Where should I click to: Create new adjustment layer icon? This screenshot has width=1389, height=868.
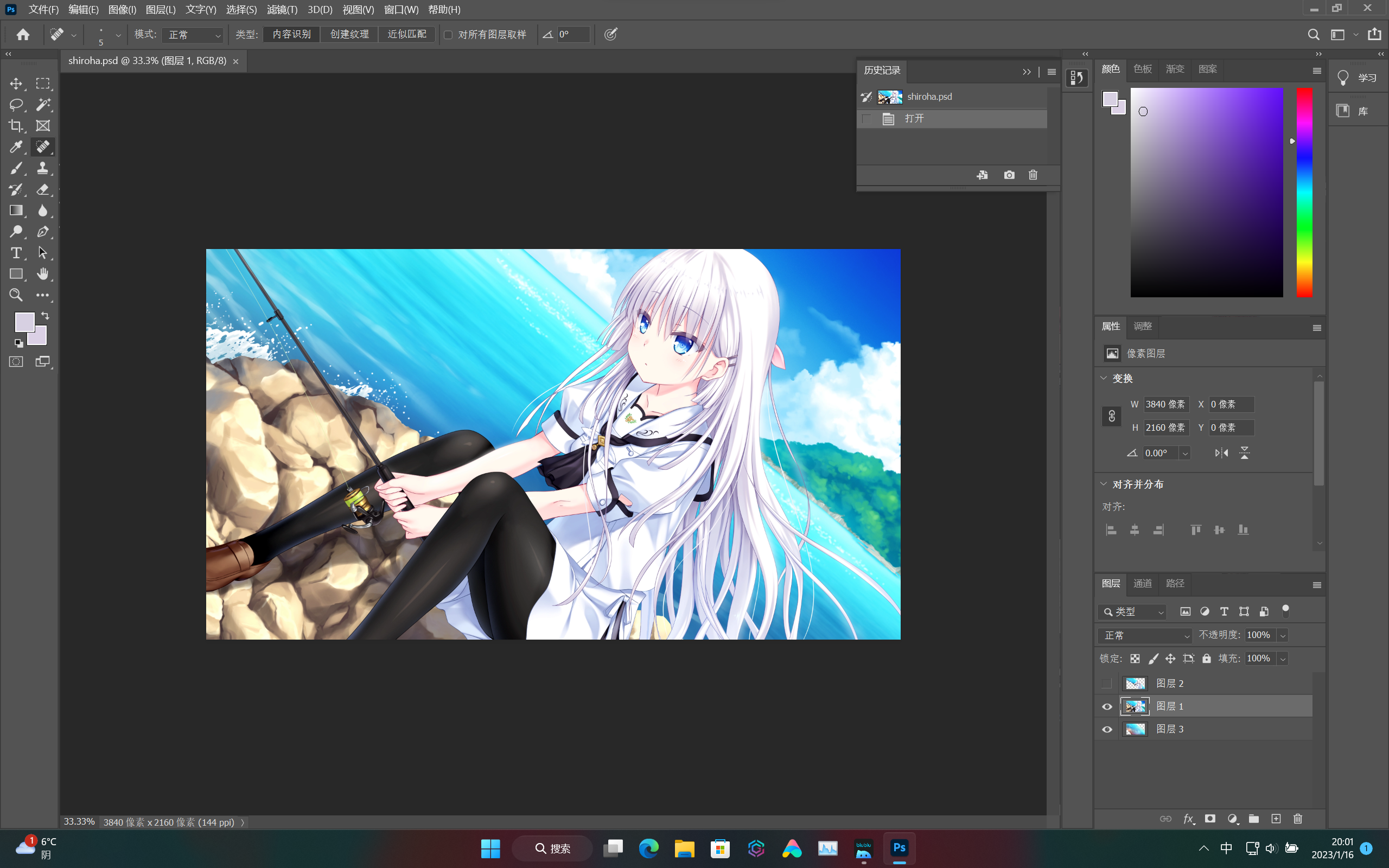pos(1232,819)
